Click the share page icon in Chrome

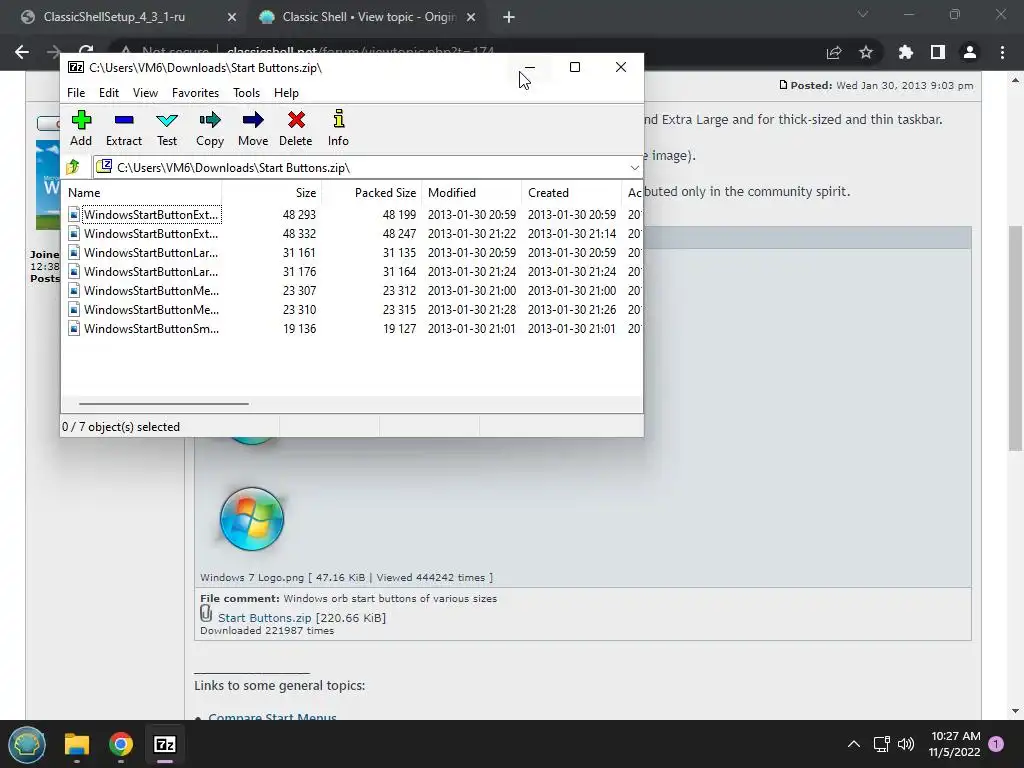pyautogui.click(x=834, y=52)
